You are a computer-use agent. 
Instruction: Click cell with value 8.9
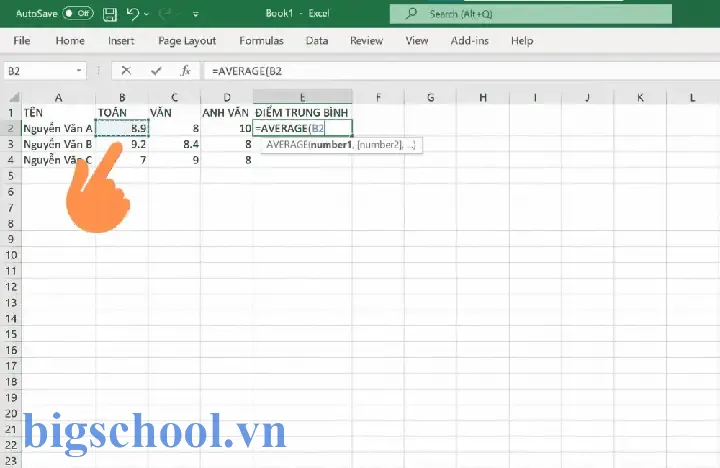(x=122, y=129)
